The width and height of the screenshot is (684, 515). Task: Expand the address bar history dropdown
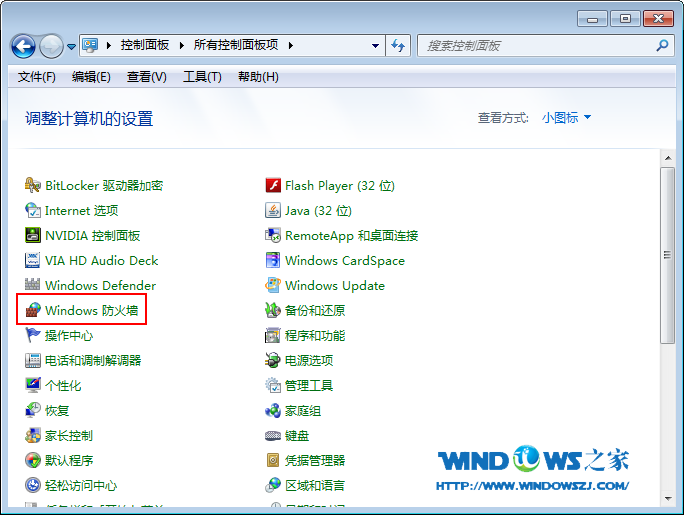pyautogui.click(x=375, y=45)
